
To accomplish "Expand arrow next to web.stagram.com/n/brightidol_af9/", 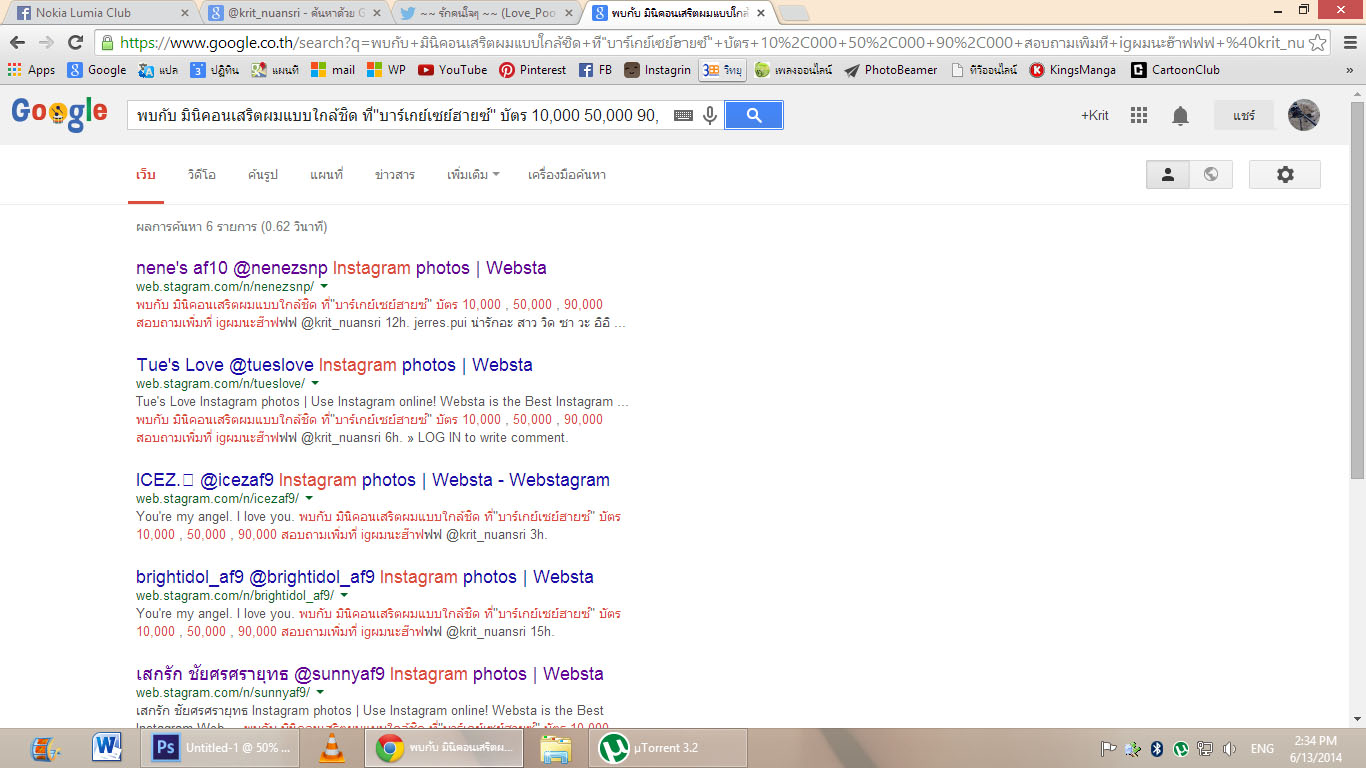I will point(344,595).
